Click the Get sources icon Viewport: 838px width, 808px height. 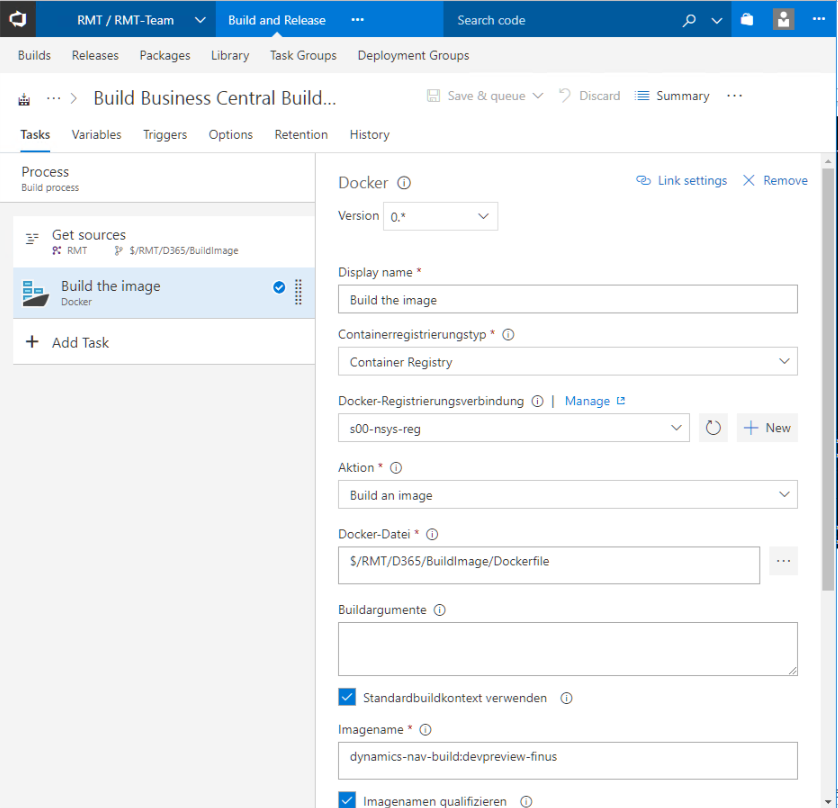32,238
